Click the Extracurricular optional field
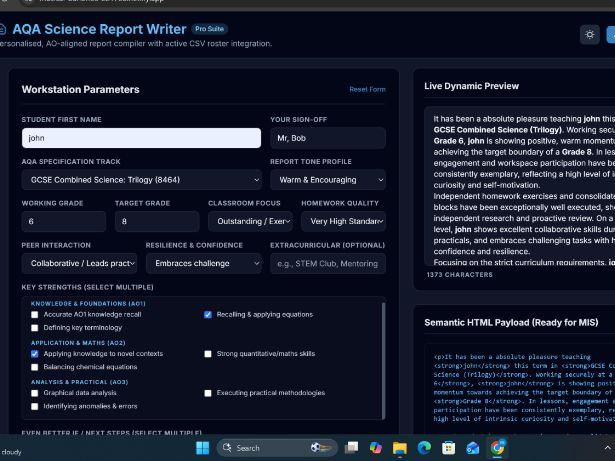This screenshot has height=461, width=615. pyautogui.click(x=328, y=263)
